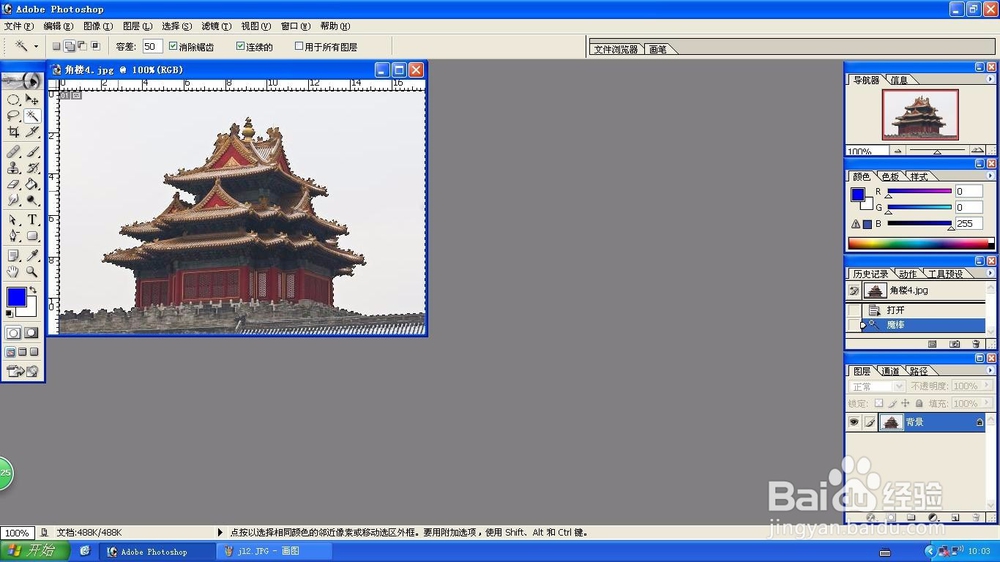1000x562 pixels.
Task: Select the Pen tool
Action: (x=13, y=236)
